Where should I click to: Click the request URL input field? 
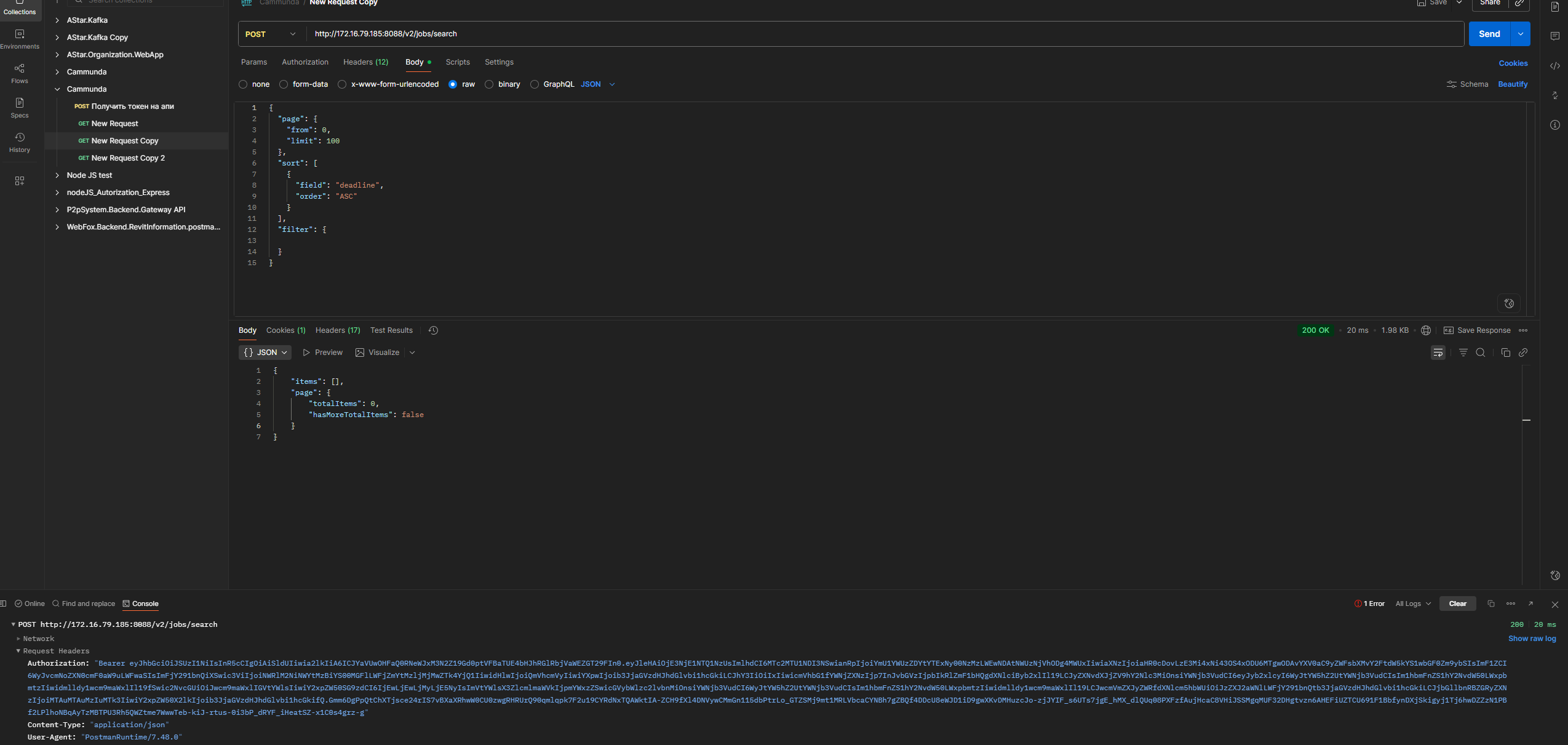[x=861, y=34]
